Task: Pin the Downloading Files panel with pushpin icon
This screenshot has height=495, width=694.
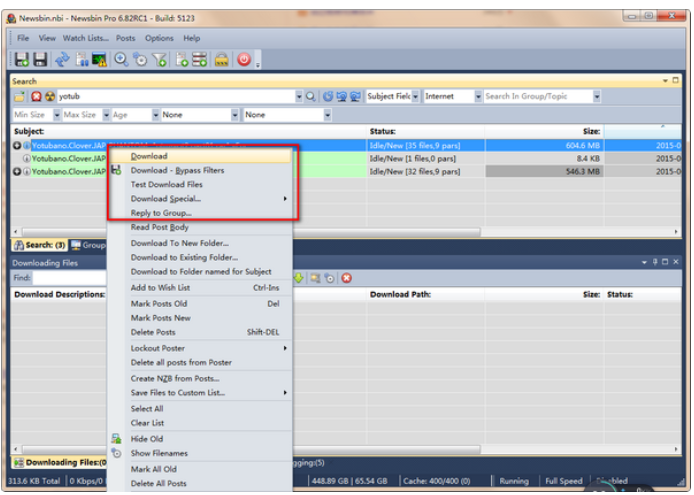Action: click(655, 262)
